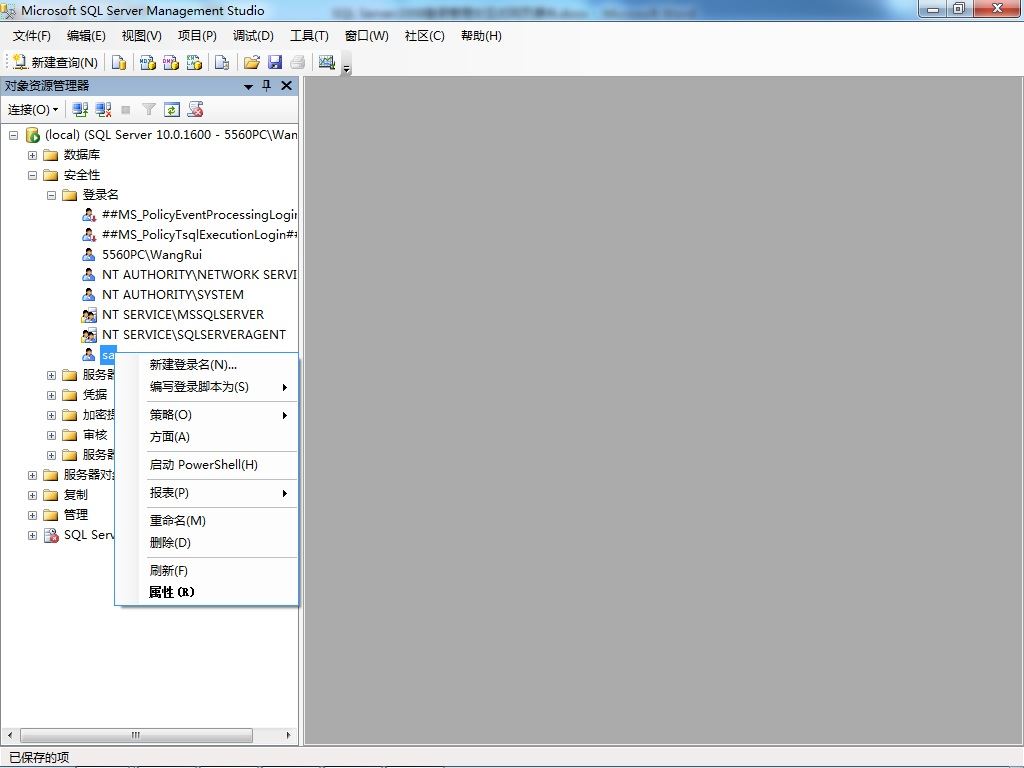Screen dimensions: 1024x768
Task: Click the horizontal scrollbar right arrow
Action: tap(288, 735)
